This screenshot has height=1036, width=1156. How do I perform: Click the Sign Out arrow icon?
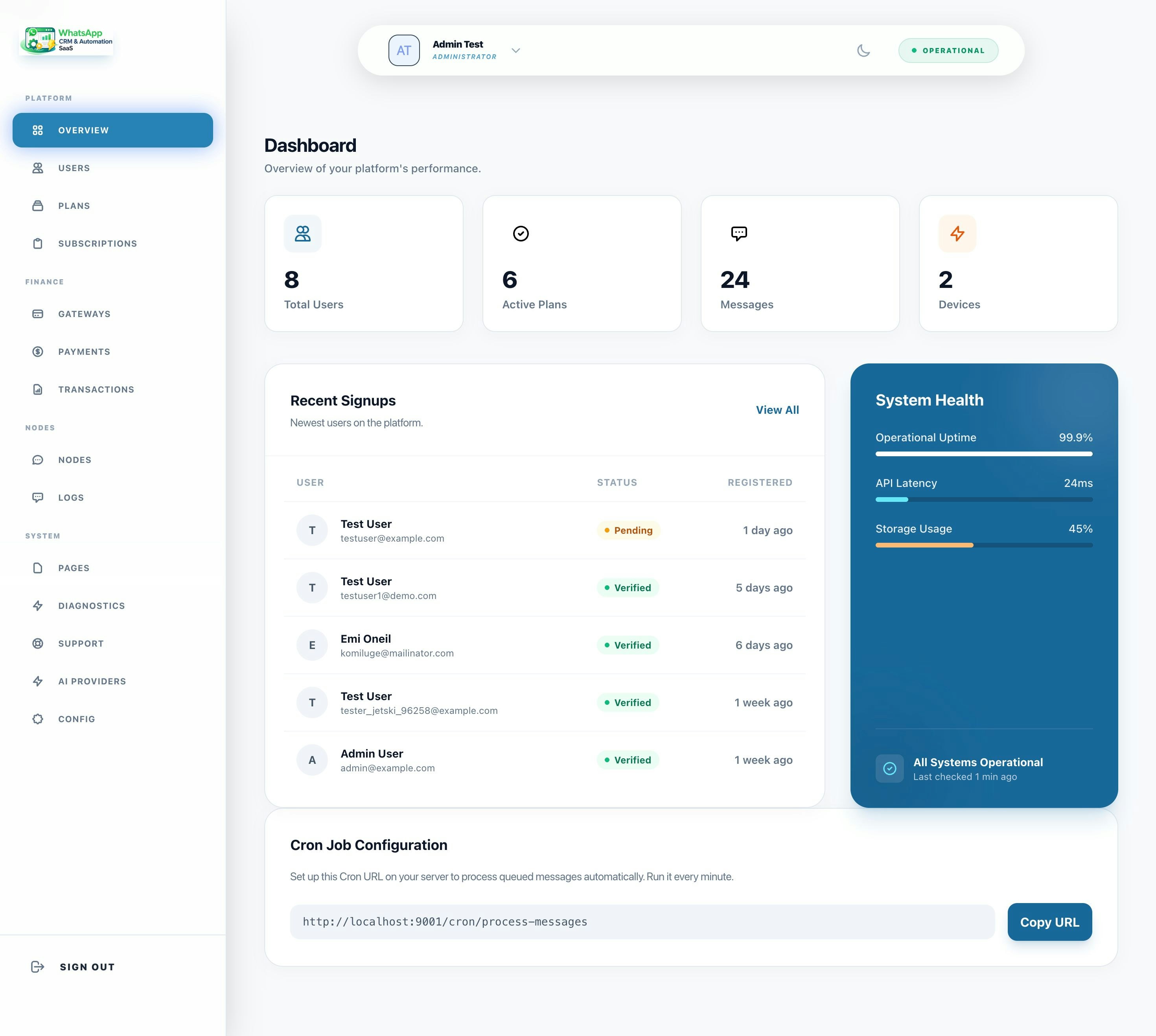pos(38,966)
